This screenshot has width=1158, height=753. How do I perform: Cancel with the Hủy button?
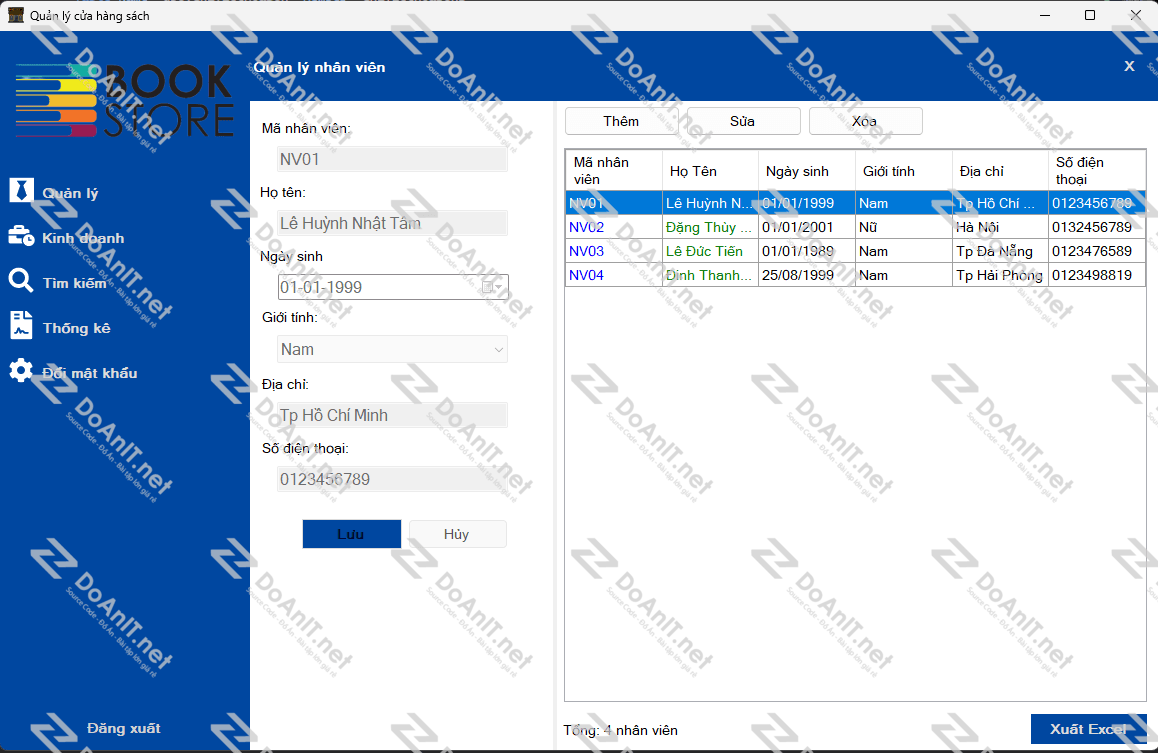pyautogui.click(x=457, y=534)
